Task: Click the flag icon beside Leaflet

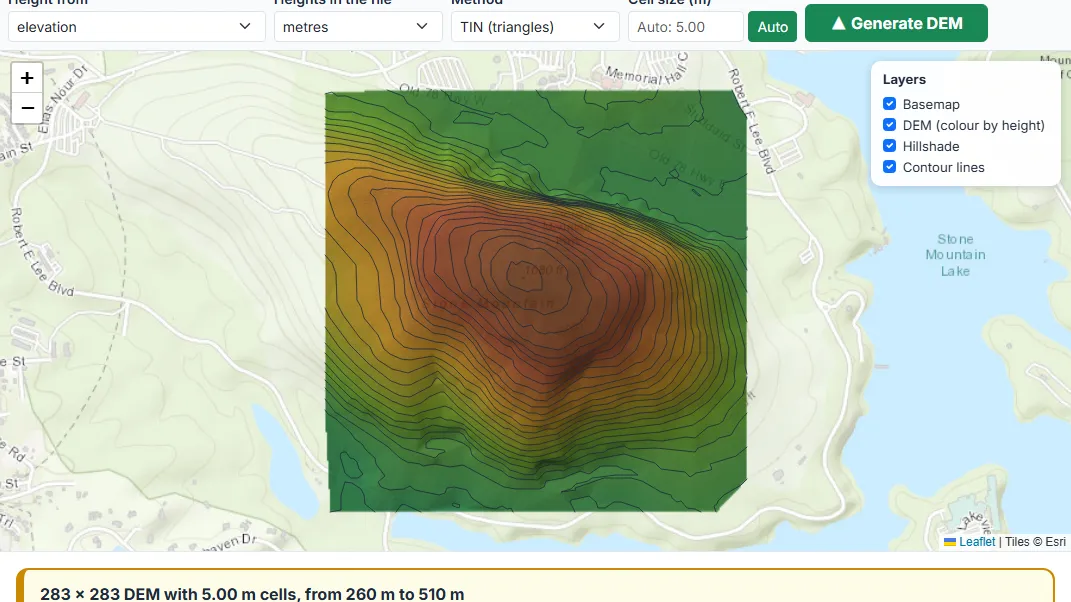Action: pyautogui.click(x=949, y=542)
